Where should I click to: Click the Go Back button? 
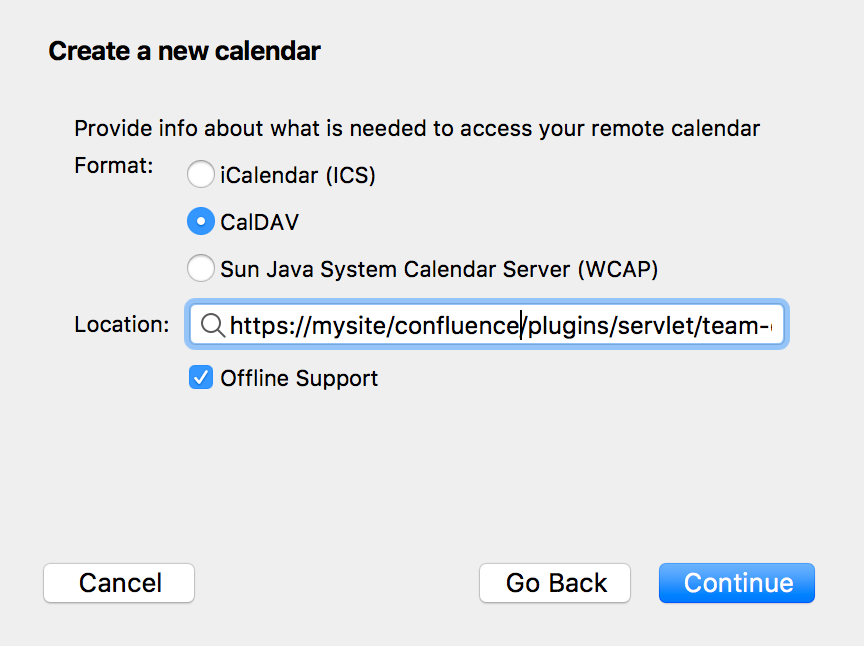(x=555, y=583)
